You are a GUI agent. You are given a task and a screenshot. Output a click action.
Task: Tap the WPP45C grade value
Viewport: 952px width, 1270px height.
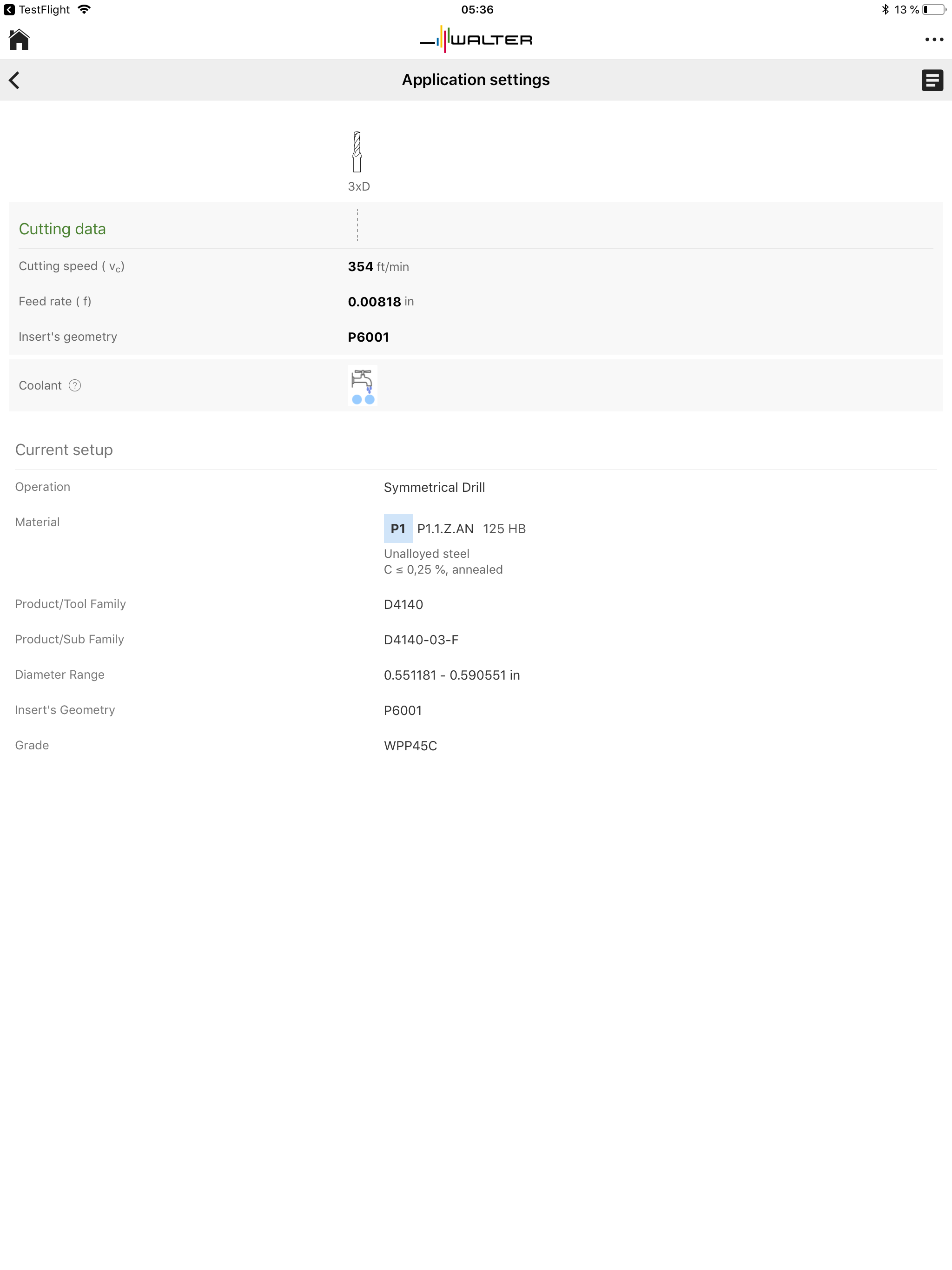tap(410, 746)
